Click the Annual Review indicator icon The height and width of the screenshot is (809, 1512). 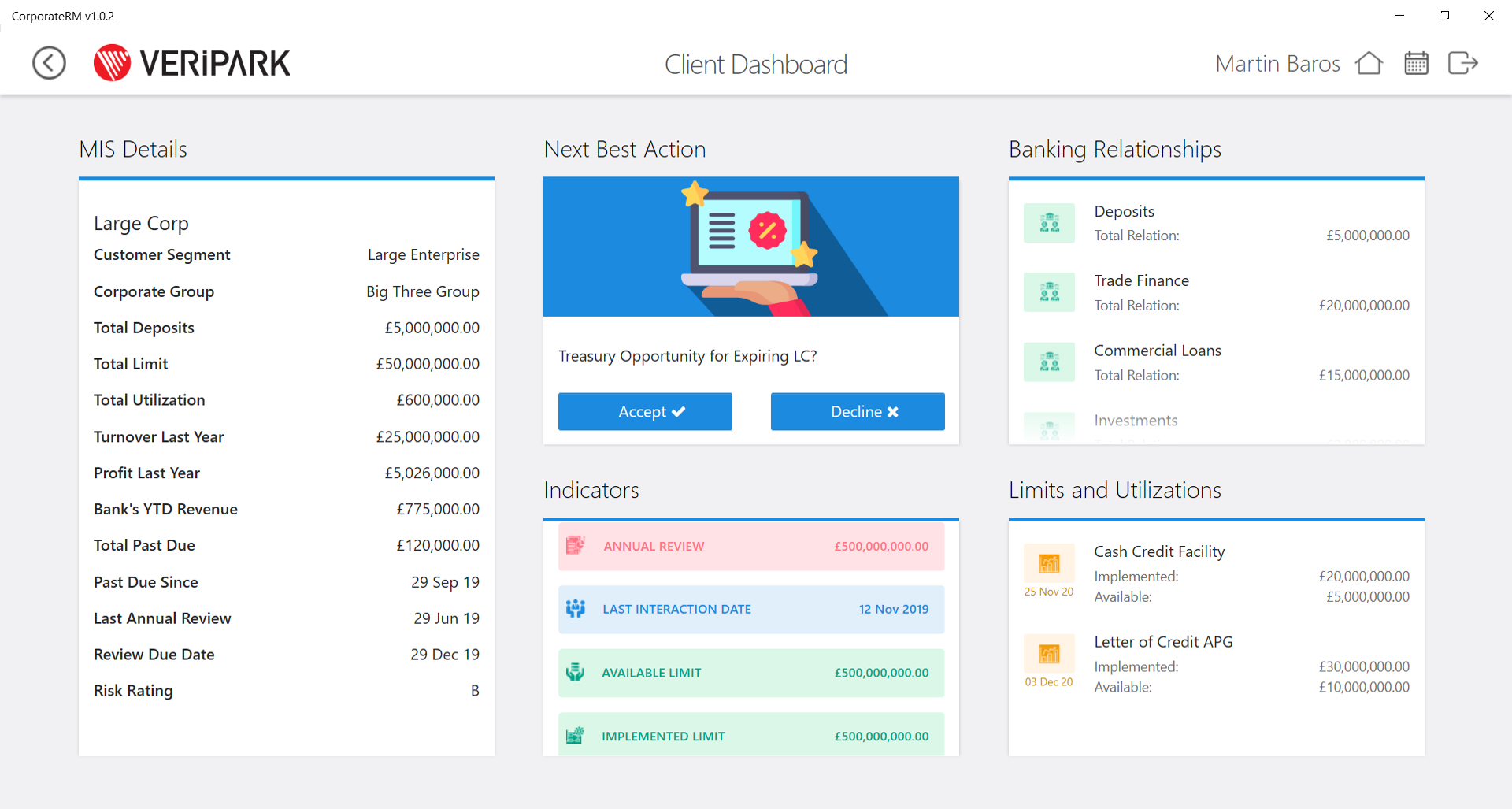(x=576, y=545)
